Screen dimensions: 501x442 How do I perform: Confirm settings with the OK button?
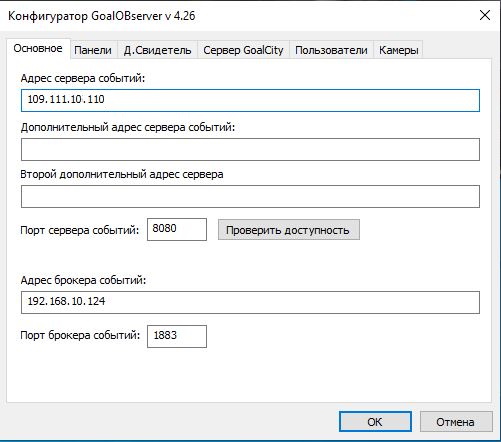(x=375, y=422)
